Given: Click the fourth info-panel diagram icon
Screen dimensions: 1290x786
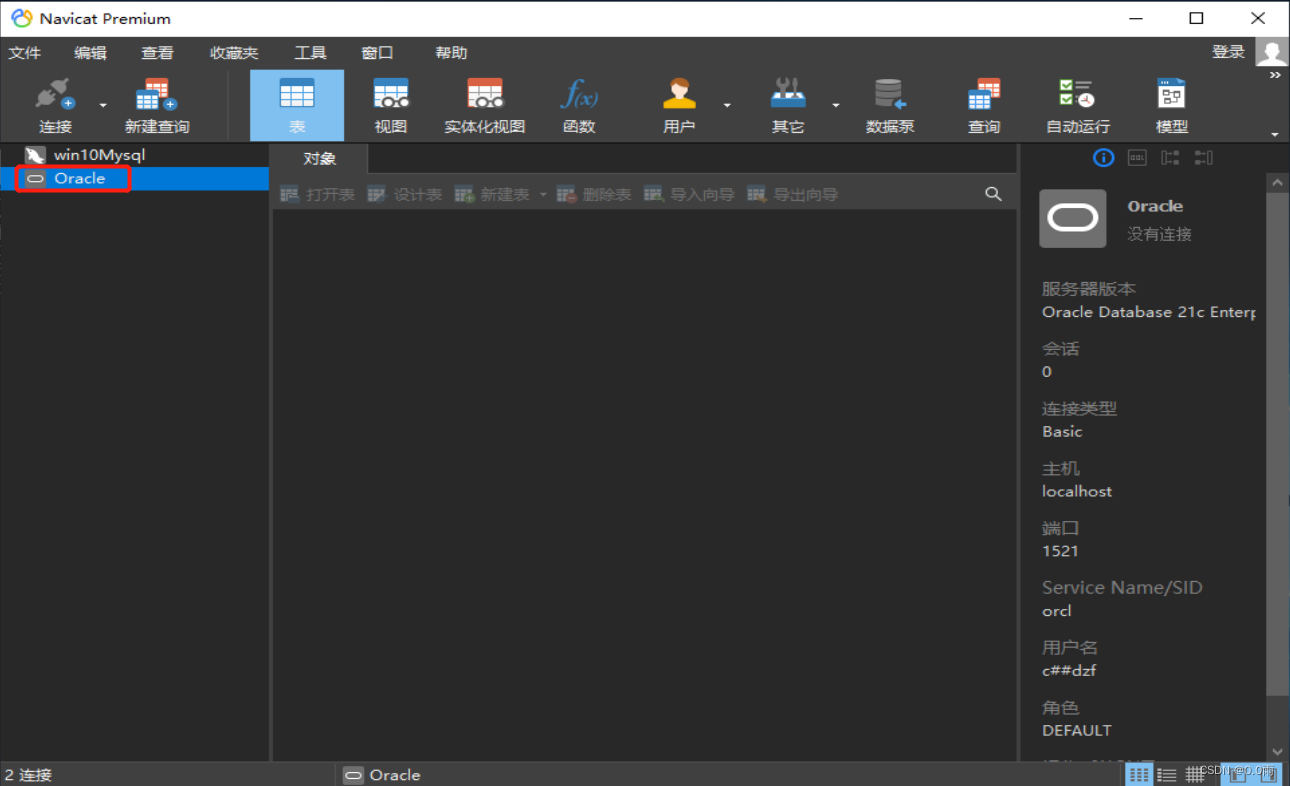Looking at the screenshot, I should (x=1203, y=158).
